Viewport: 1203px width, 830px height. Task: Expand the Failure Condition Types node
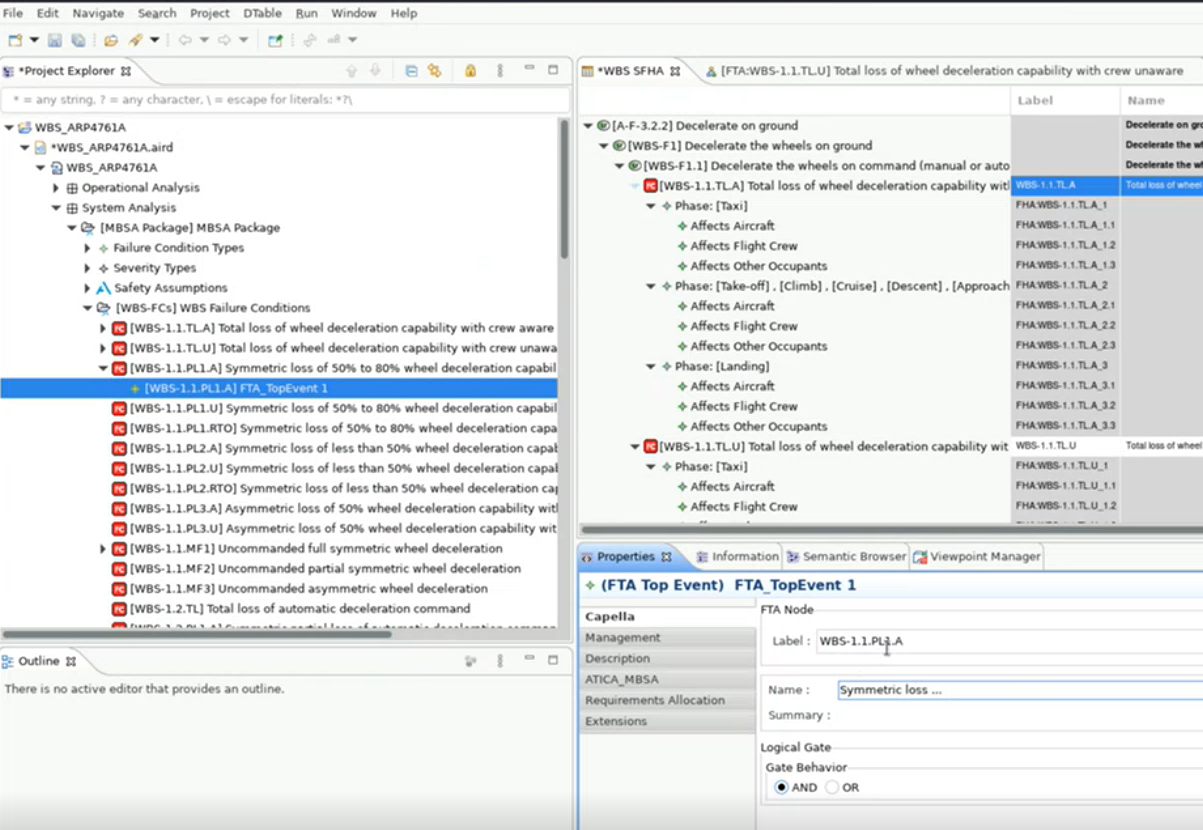(x=87, y=248)
